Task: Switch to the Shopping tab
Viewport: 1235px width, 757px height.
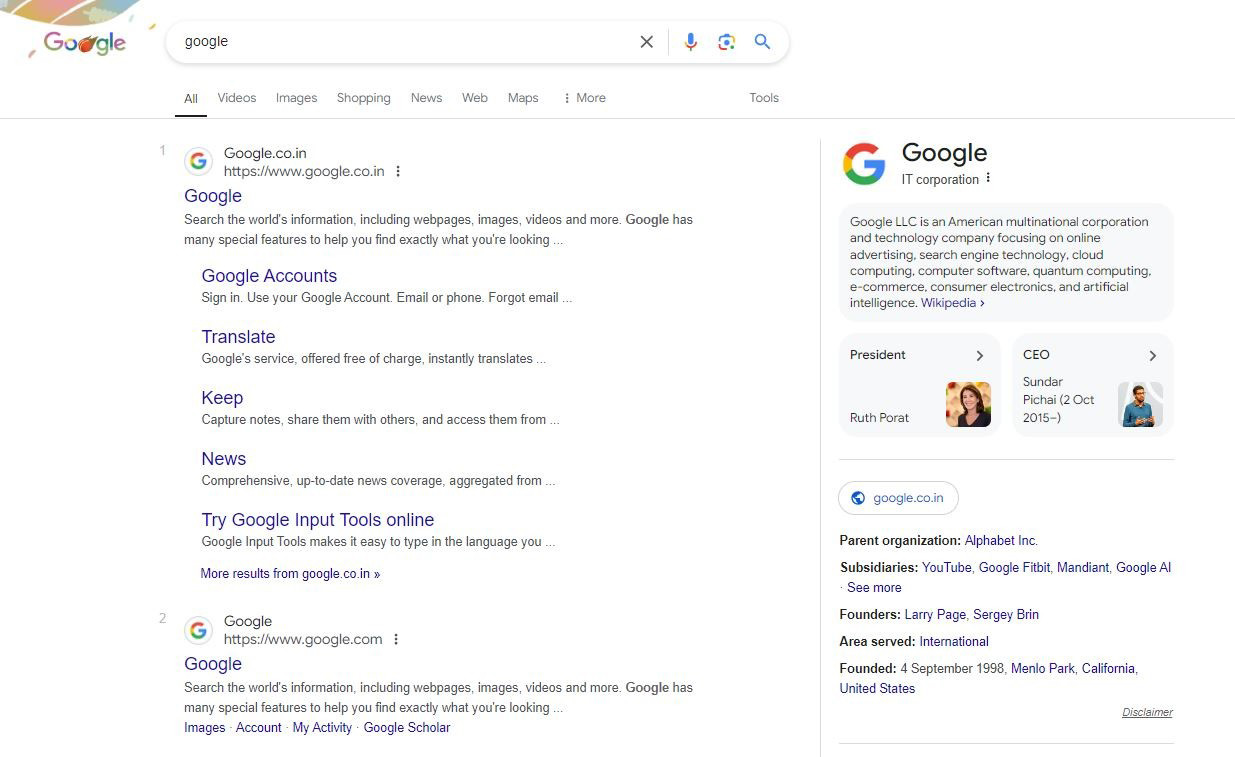Action: [363, 97]
